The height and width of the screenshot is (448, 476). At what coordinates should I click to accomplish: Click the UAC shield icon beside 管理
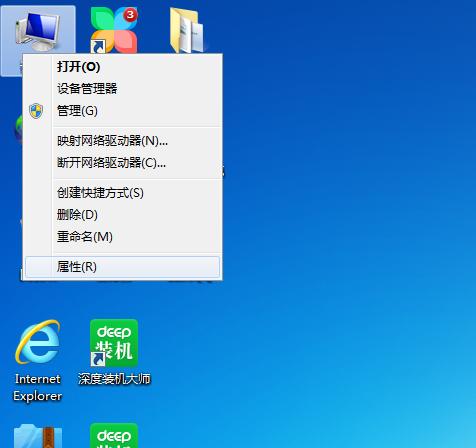tap(36, 111)
